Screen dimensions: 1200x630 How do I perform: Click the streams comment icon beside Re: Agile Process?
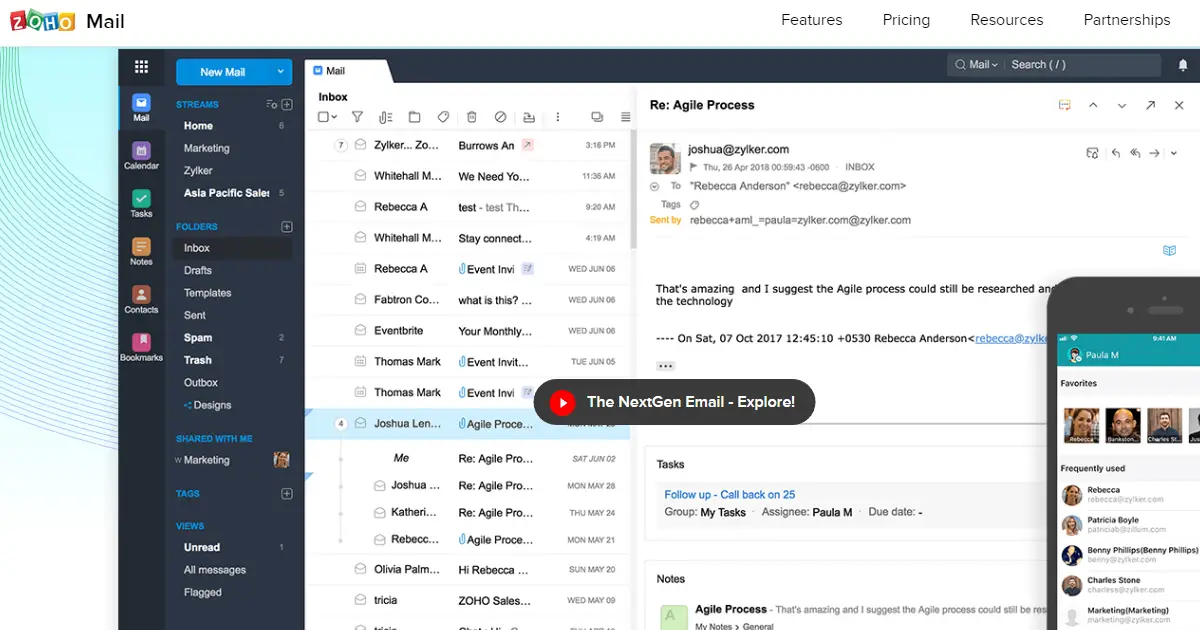[x=1065, y=105]
